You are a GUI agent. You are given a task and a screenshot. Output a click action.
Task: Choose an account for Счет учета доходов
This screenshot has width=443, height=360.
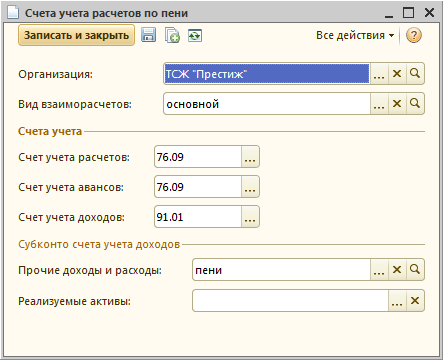(x=250, y=217)
